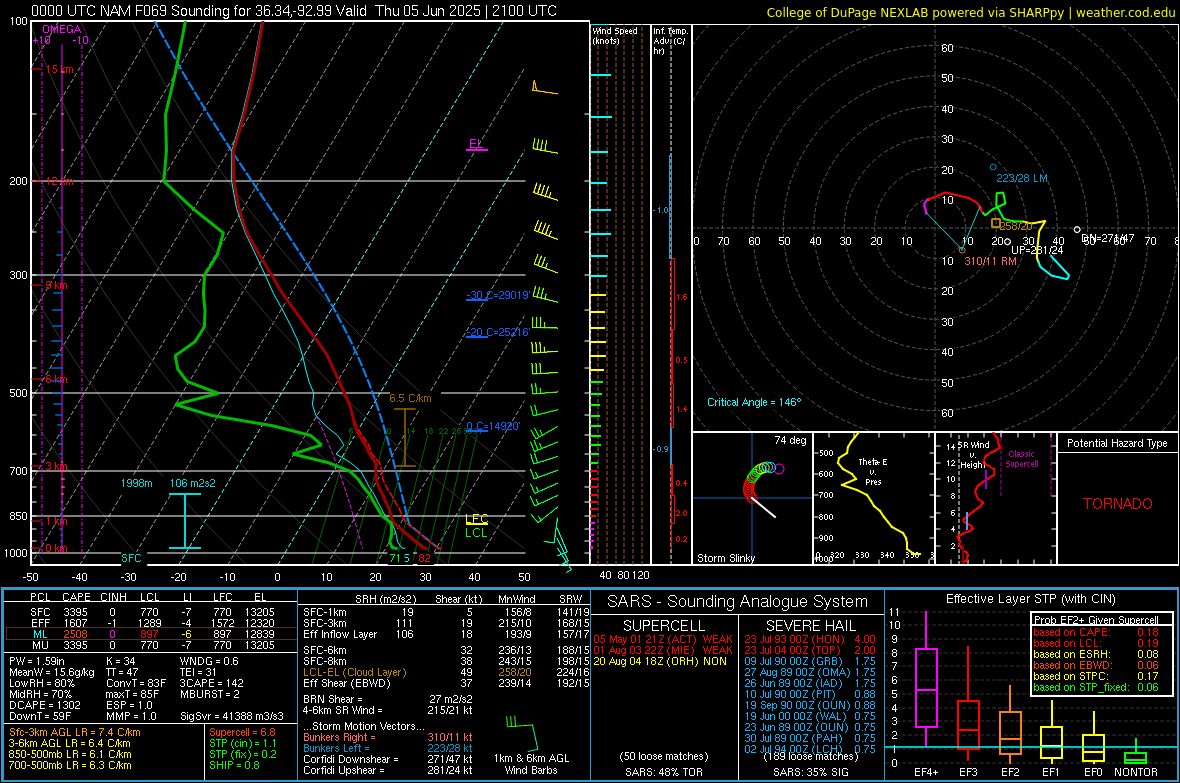Screen dimensions: 1180x783
Task: Click the Effective Layer STP (with CIN) title
Action: 1031,599
